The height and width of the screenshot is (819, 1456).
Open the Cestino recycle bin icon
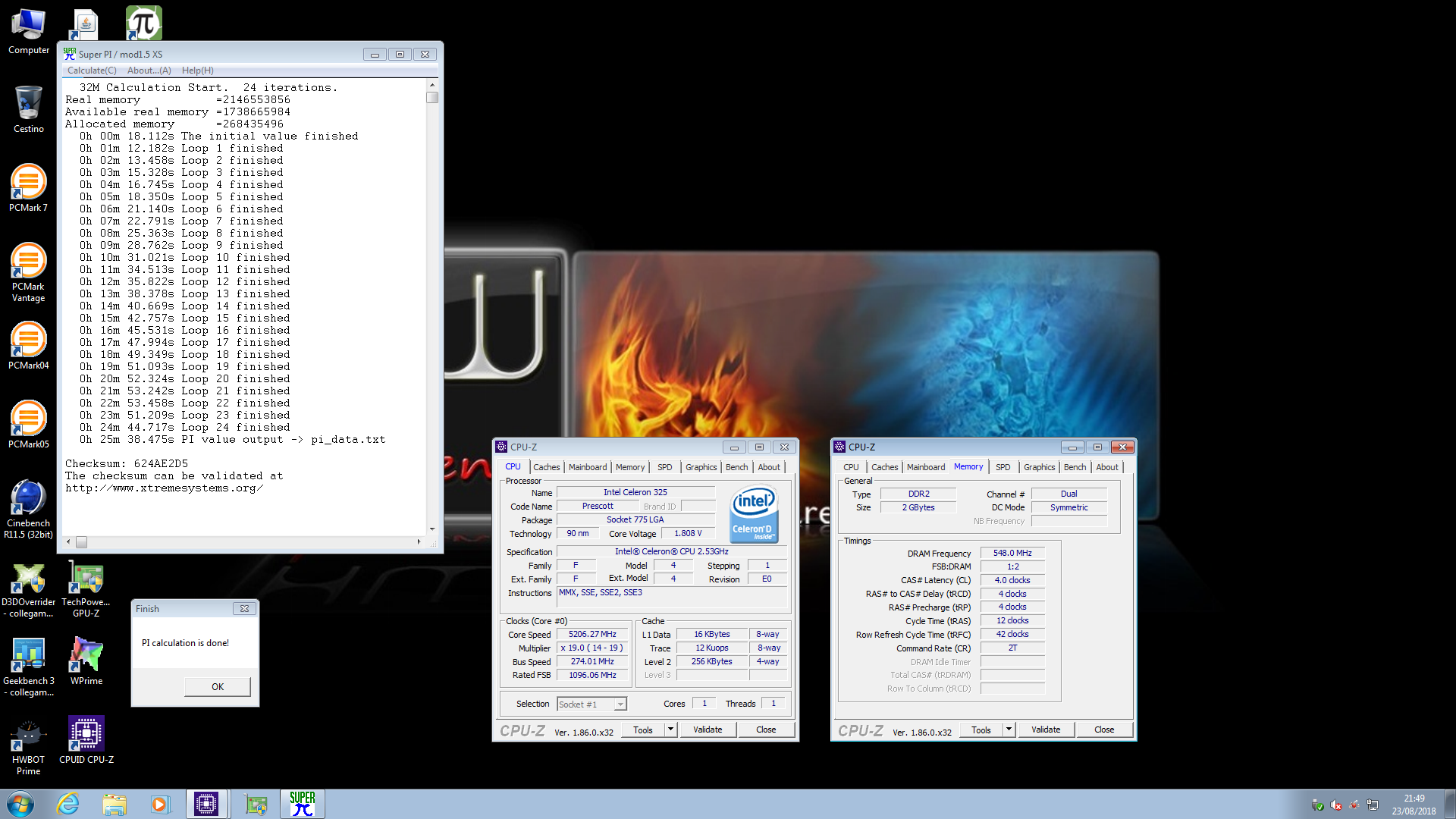point(29,109)
